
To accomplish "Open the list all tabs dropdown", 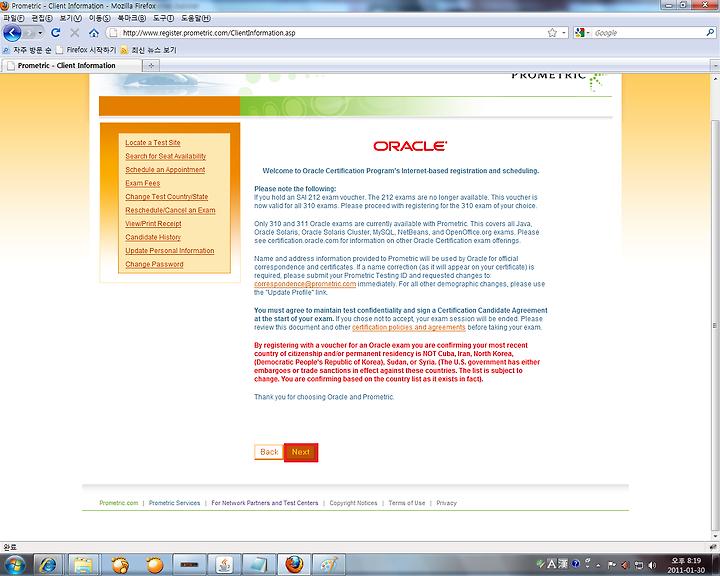I will pyautogui.click(x=715, y=66).
